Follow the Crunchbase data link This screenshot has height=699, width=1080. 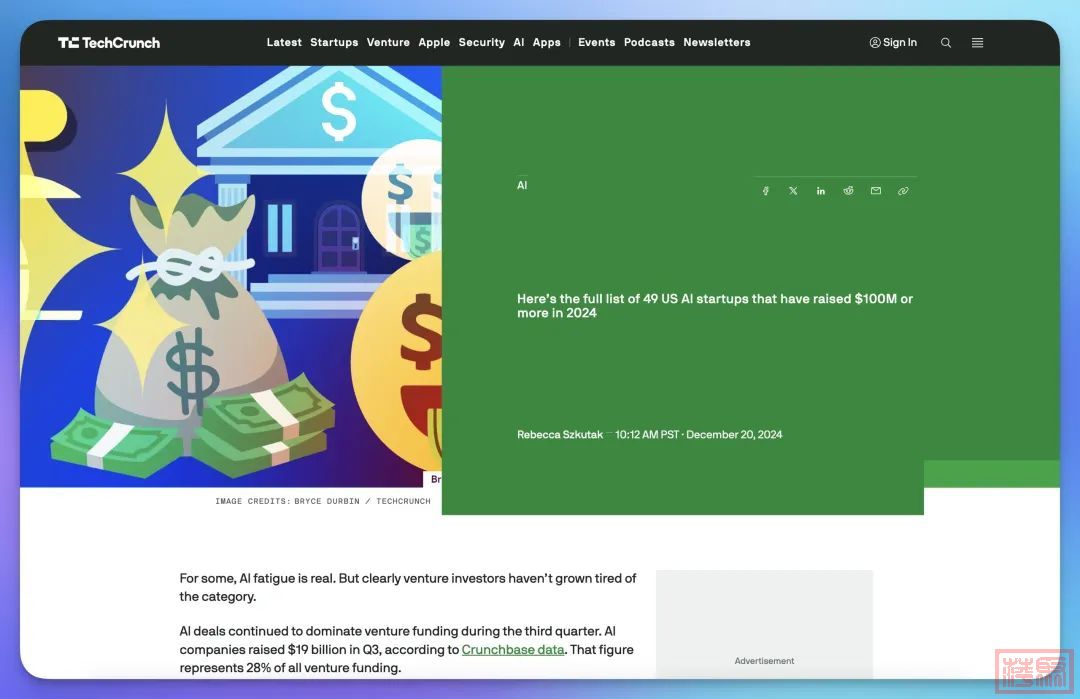tap(512, 650)
